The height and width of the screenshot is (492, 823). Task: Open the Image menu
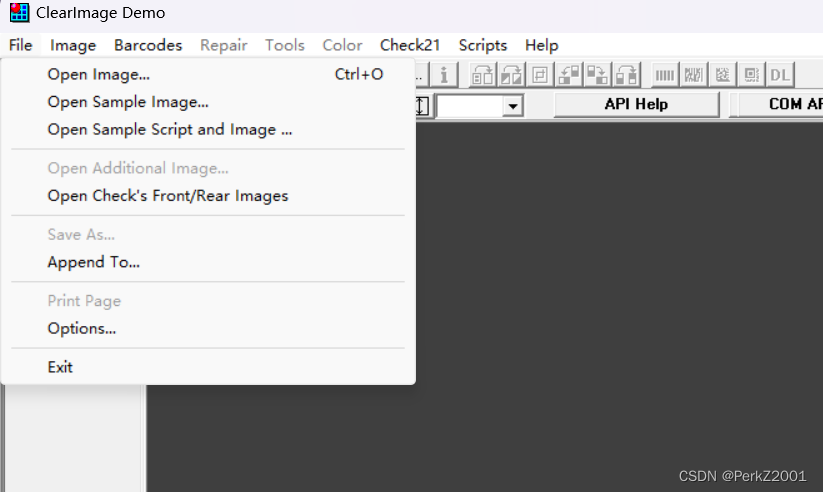[x=73, y=45]
